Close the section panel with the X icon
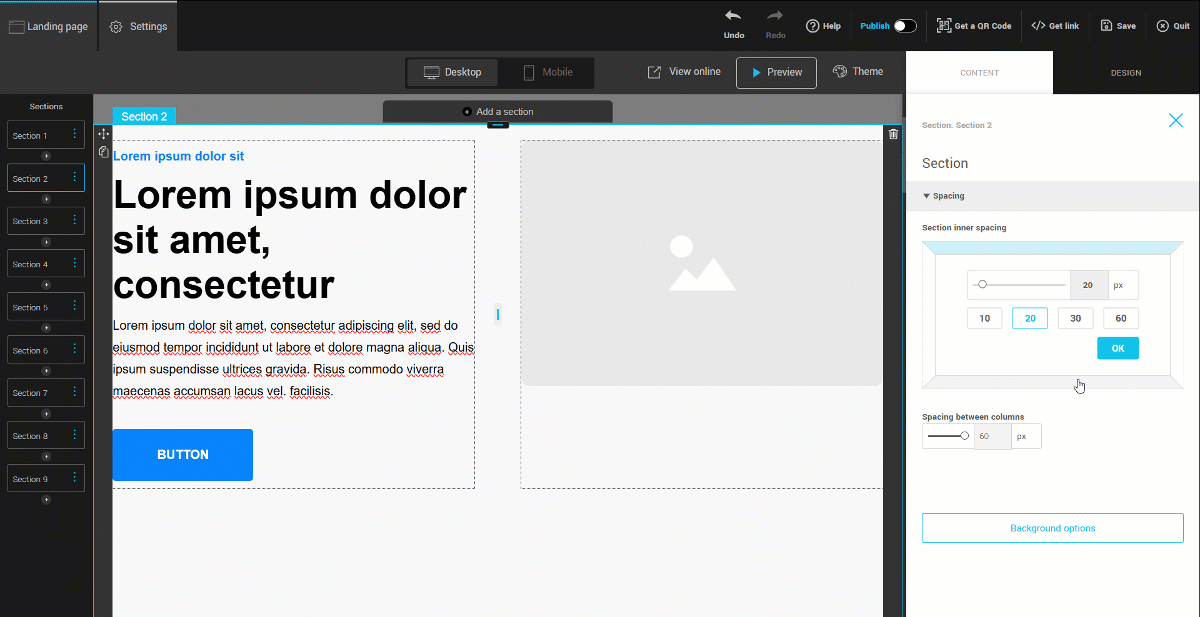The image size is (1200, 617). 1175,121
